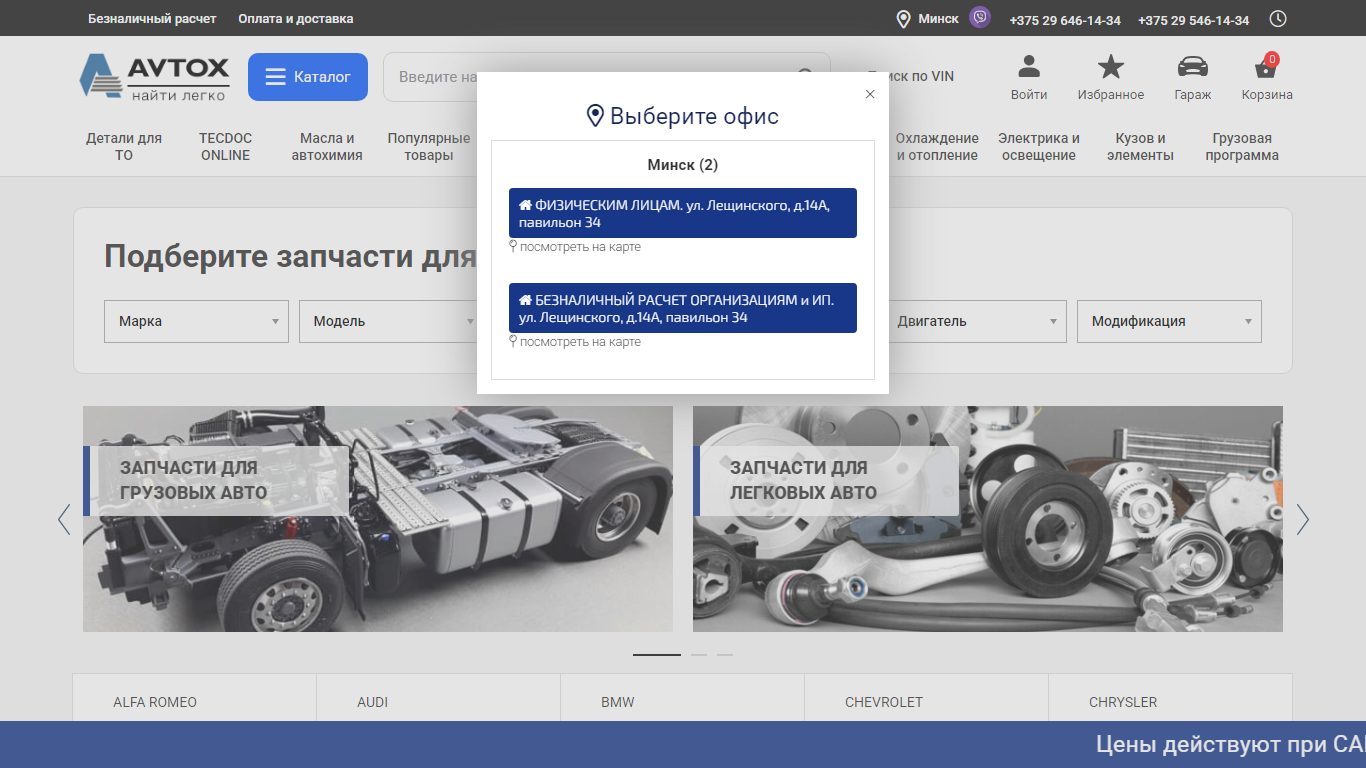Select БЕЗНАЛИЧНЫЙ РАСЧЕТ ОРГАНИЗАЦИЯМ и ИП office
This screenshot has width=1366, height=768.
[x=683, y=308]
